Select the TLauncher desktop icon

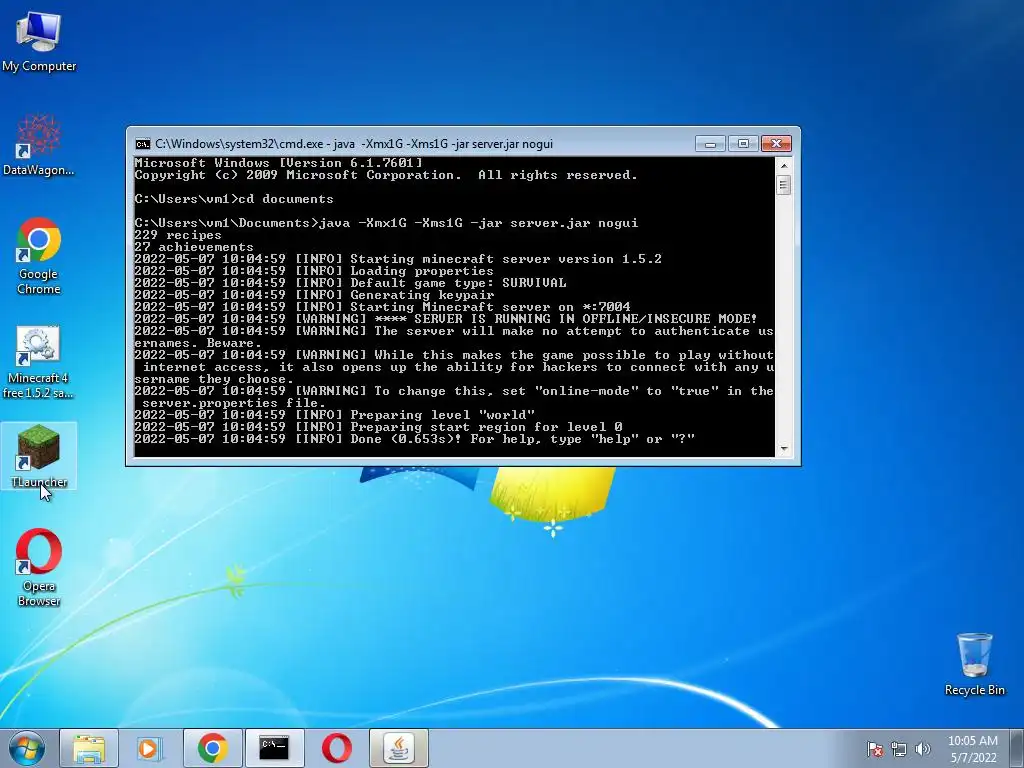(x=39, y=456)
